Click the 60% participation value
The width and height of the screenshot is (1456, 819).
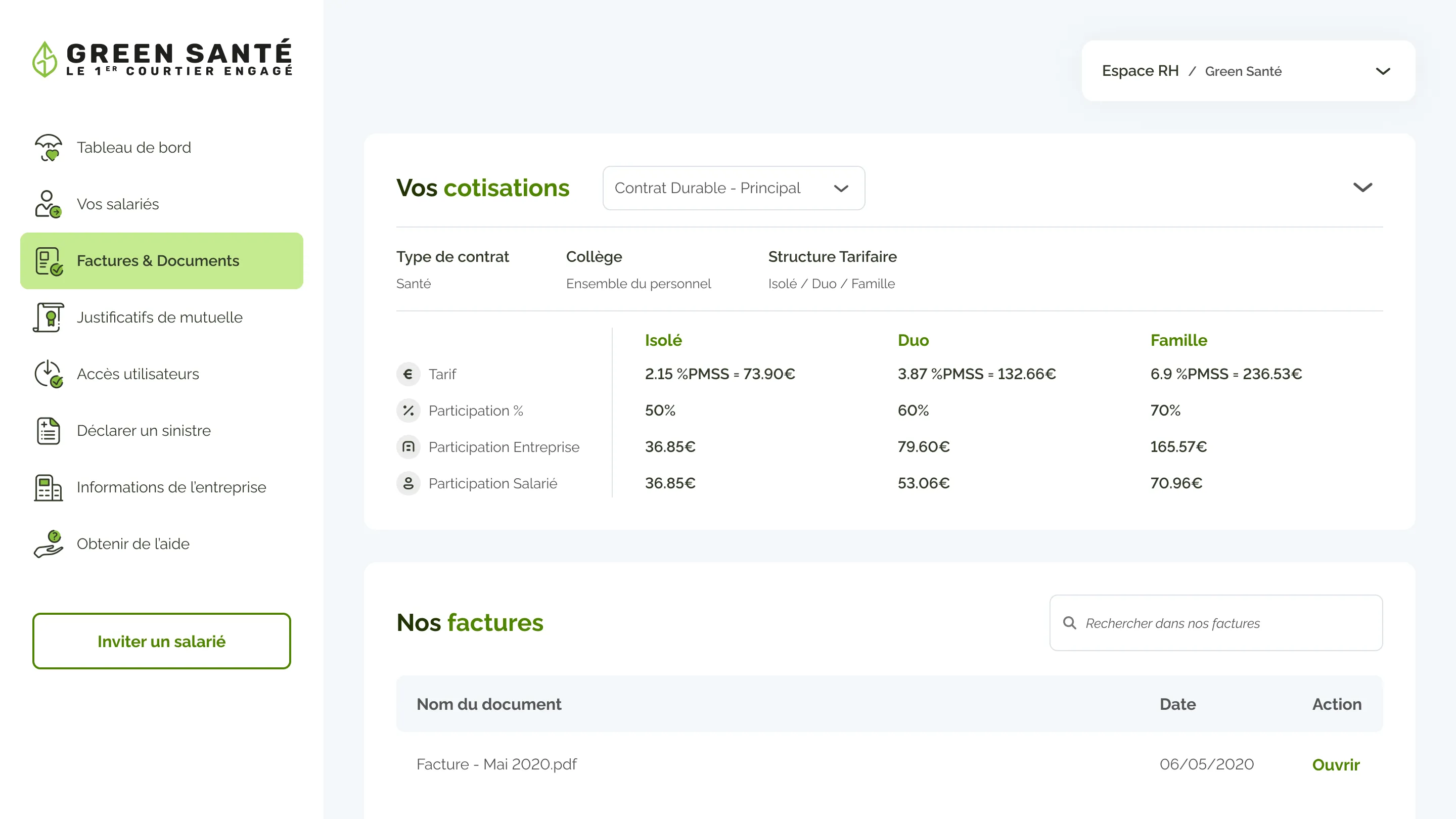[x=914, y=411]
